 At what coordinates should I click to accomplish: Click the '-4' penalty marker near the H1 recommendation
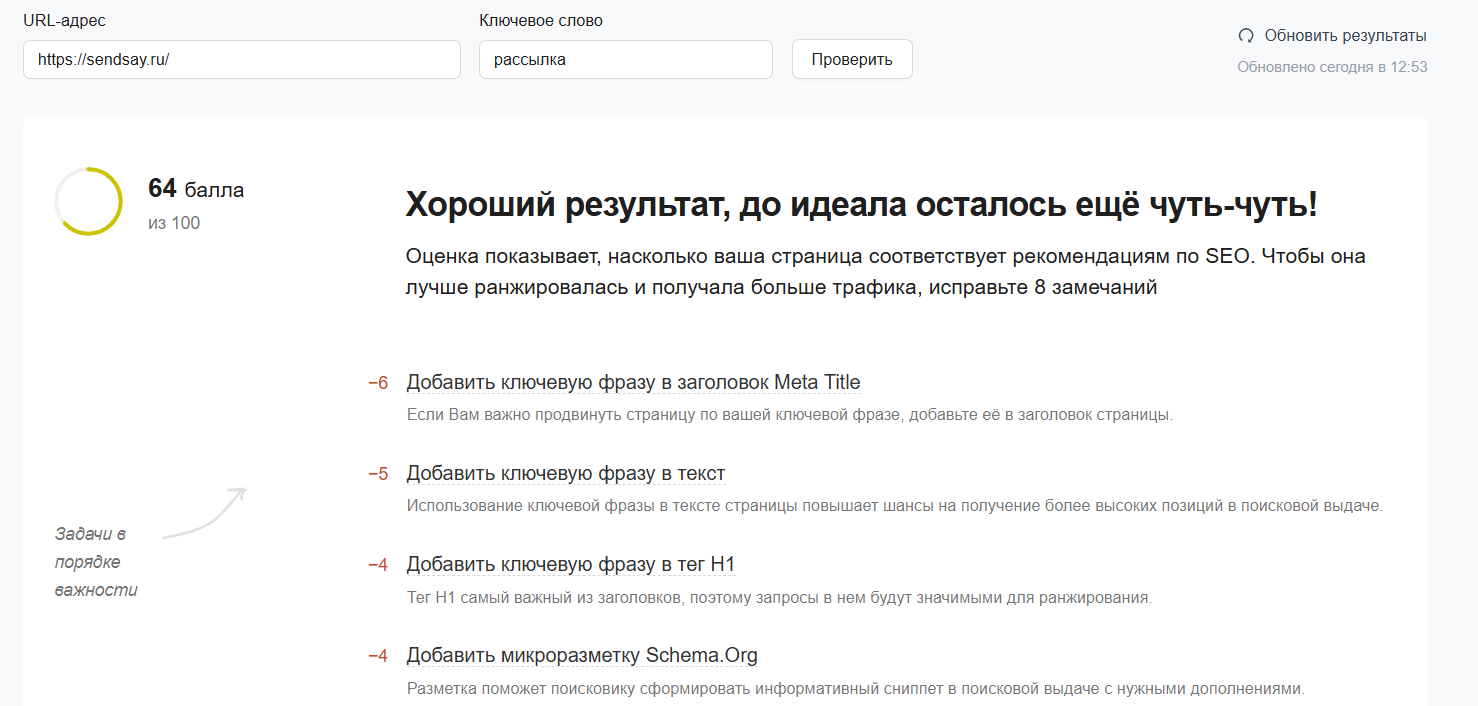pos(381,563)
